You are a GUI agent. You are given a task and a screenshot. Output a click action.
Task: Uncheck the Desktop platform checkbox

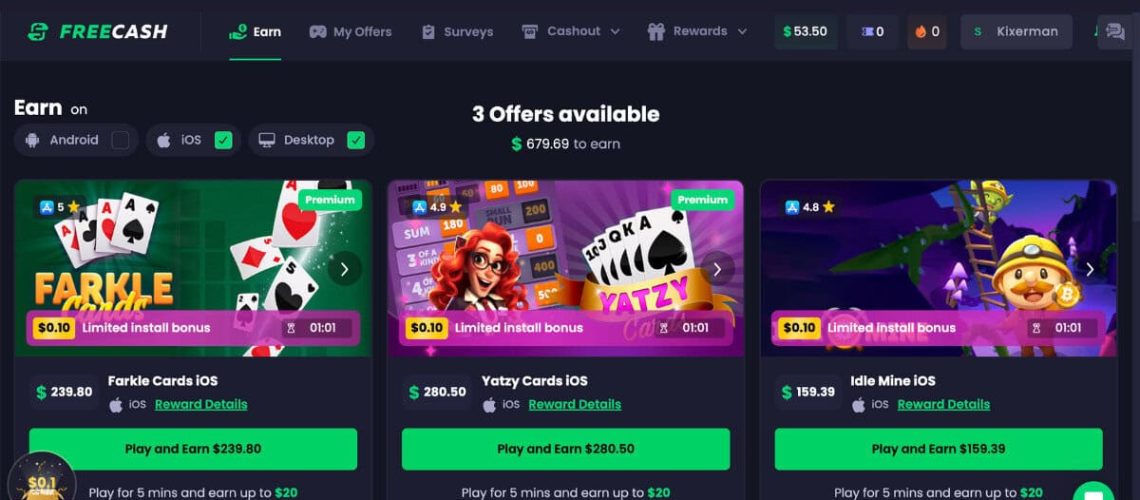pyautogui.click(x=356, y=140)
